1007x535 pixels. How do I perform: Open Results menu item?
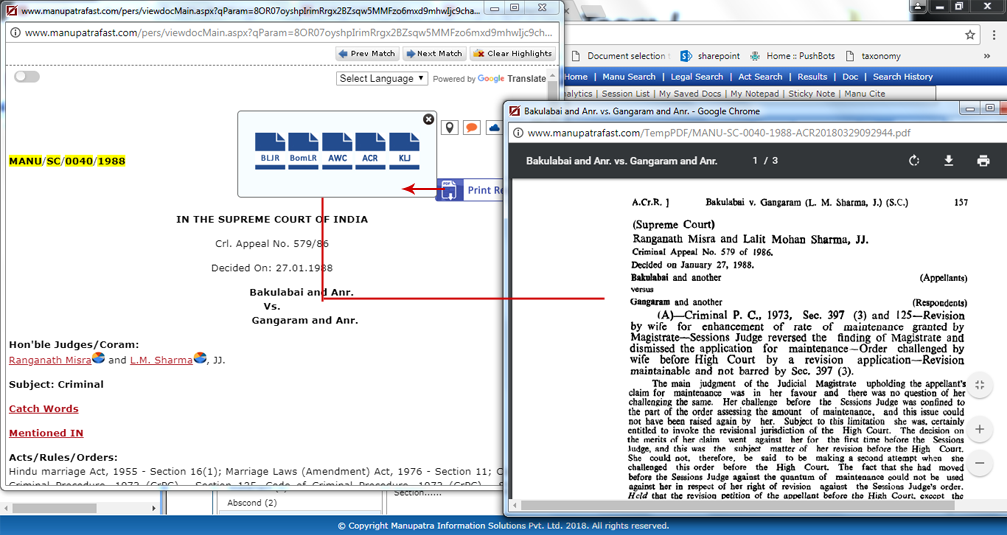pyautogui.click(x=812, y=76)
